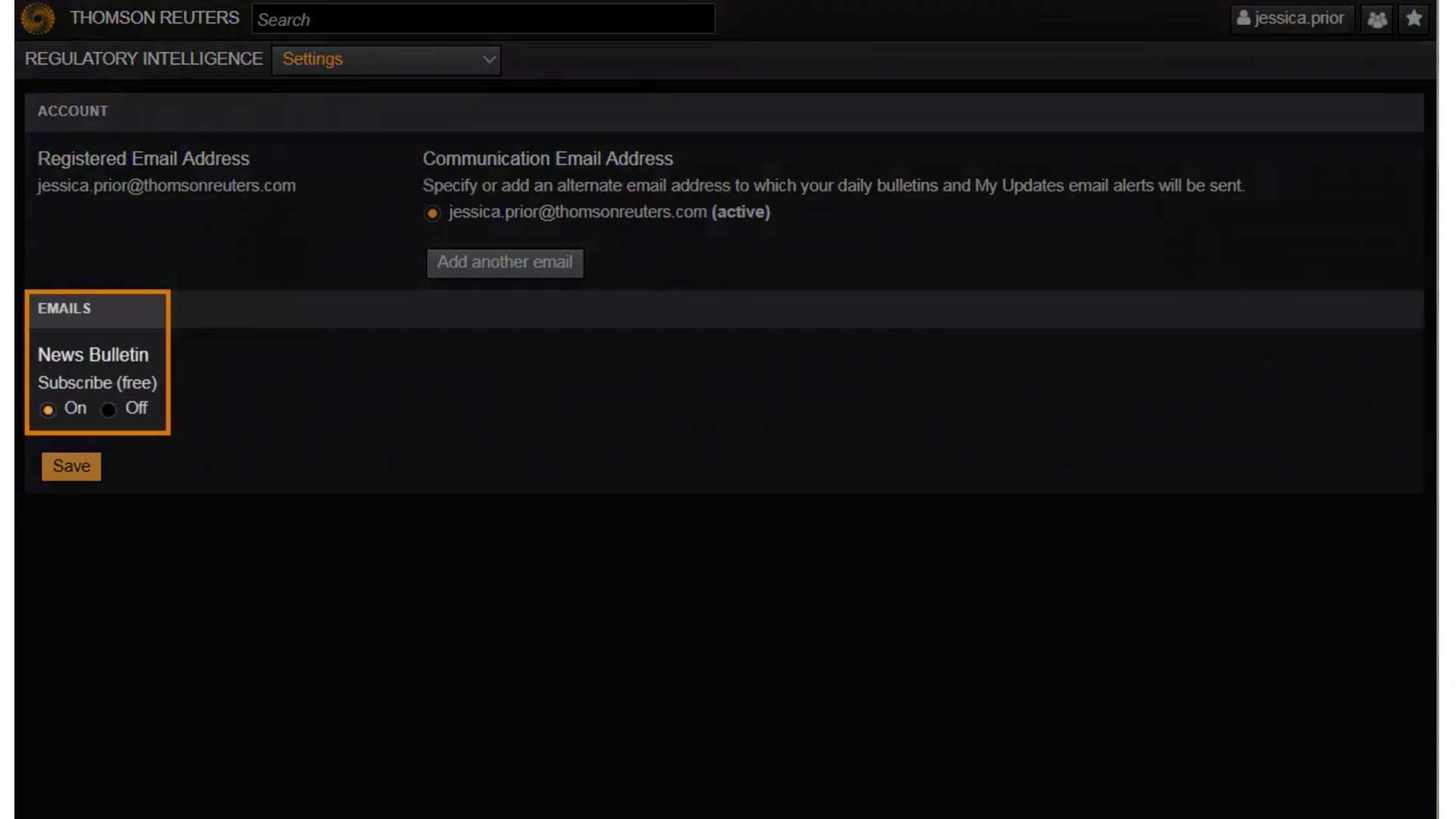Click the News Bulletin heading

tap(93, 355)
